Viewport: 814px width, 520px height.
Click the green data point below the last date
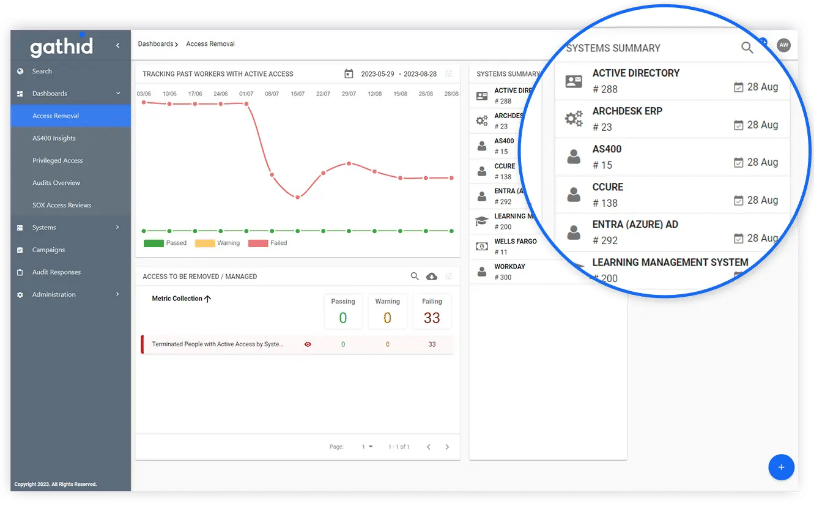(x=452, y=231)
